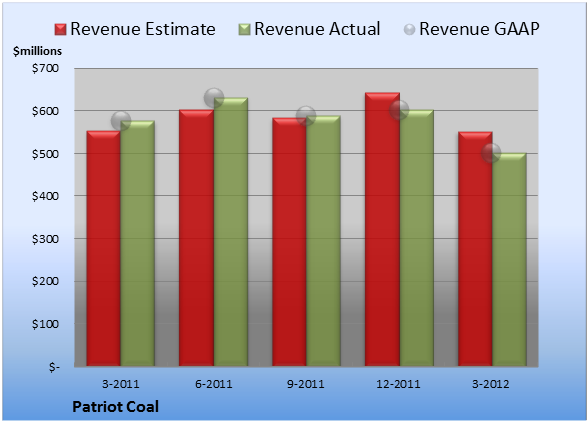
Task: Click the GAAP sphere marker for 9-2011
Action: coord(306,116)
